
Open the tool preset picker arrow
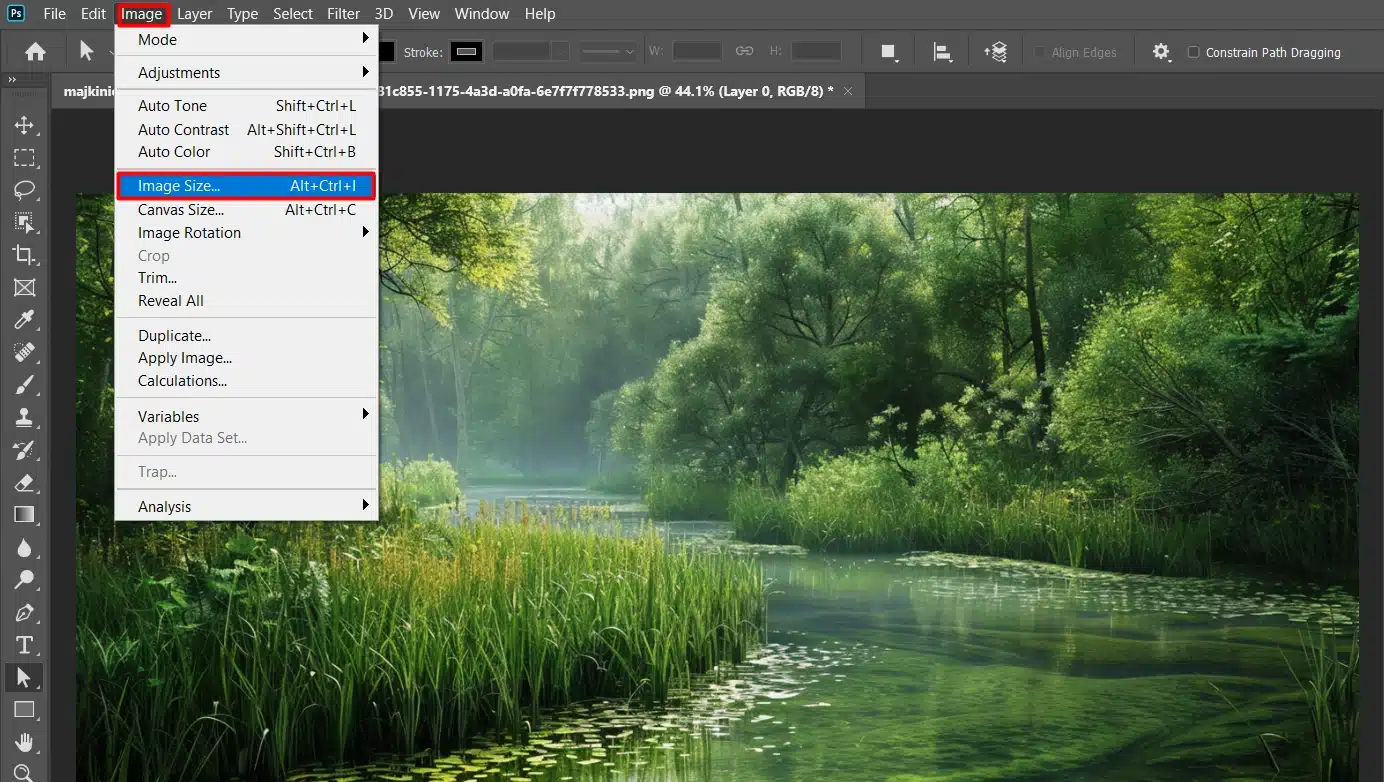point(111,52)
